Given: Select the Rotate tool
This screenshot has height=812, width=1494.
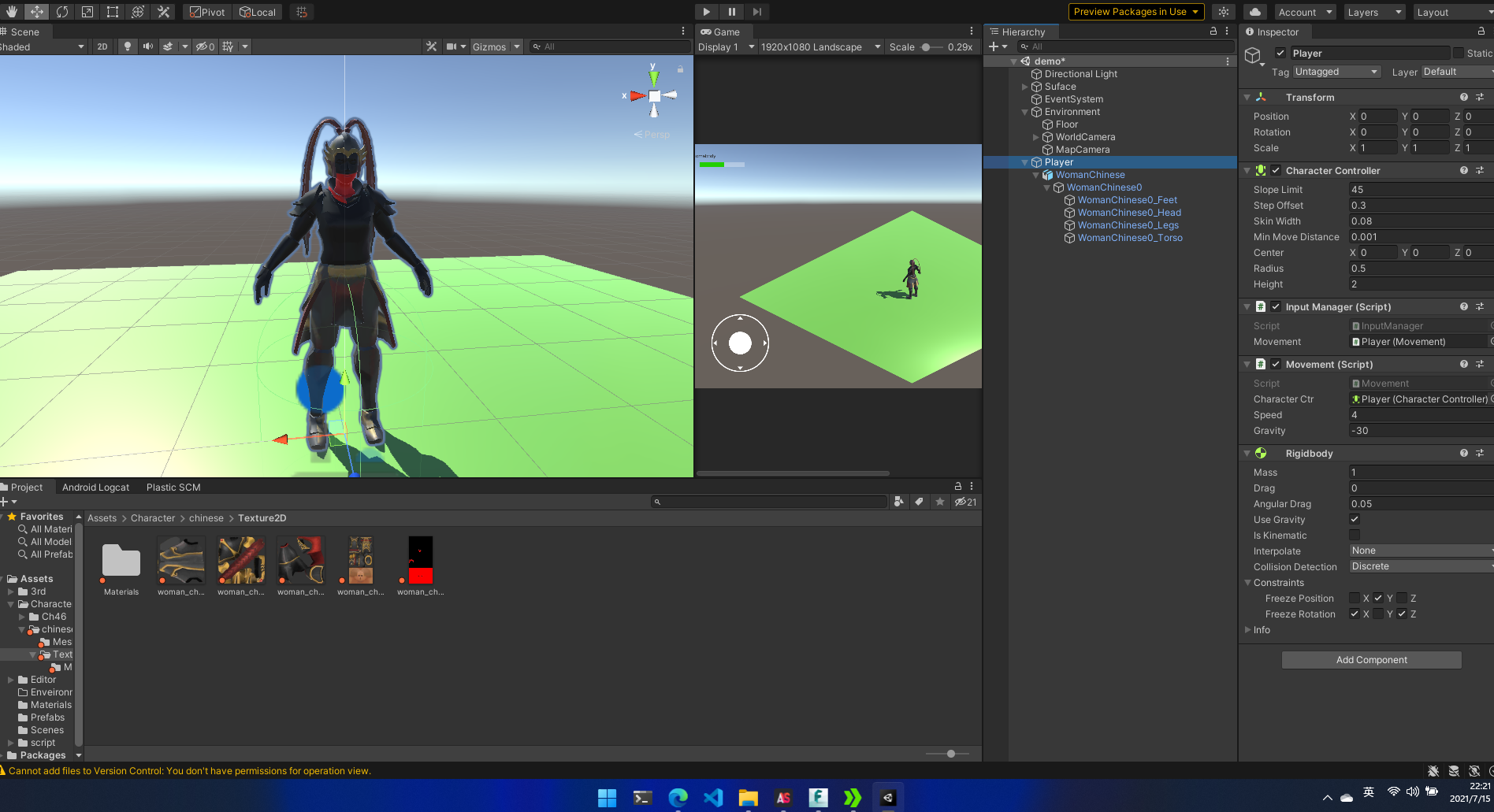Looking at the screenshot, I should coord(62,12).
